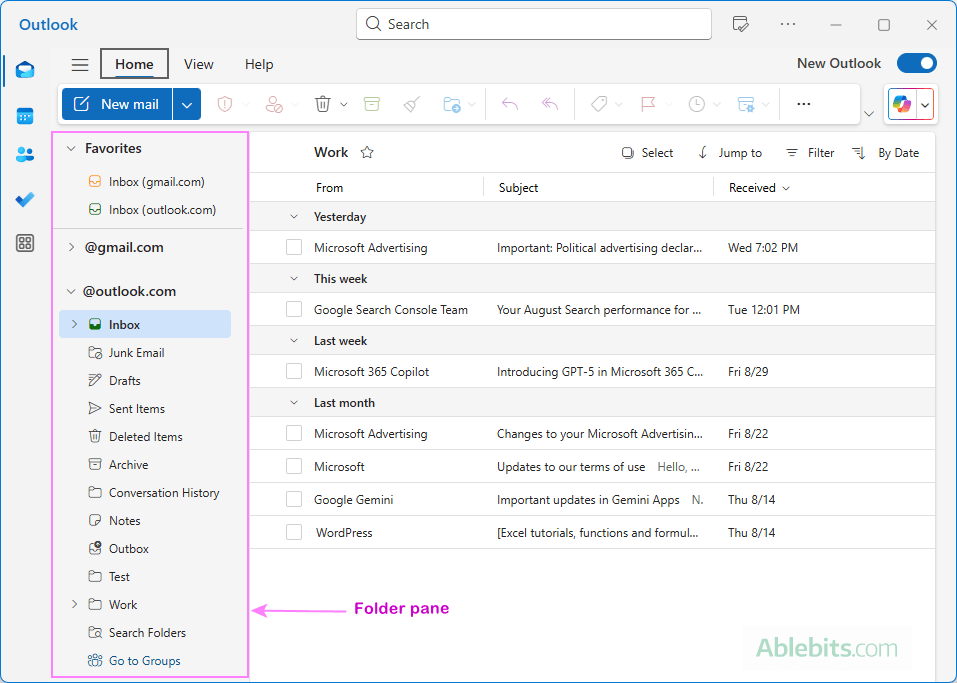Click in the Search box

(x=533, y=24)
